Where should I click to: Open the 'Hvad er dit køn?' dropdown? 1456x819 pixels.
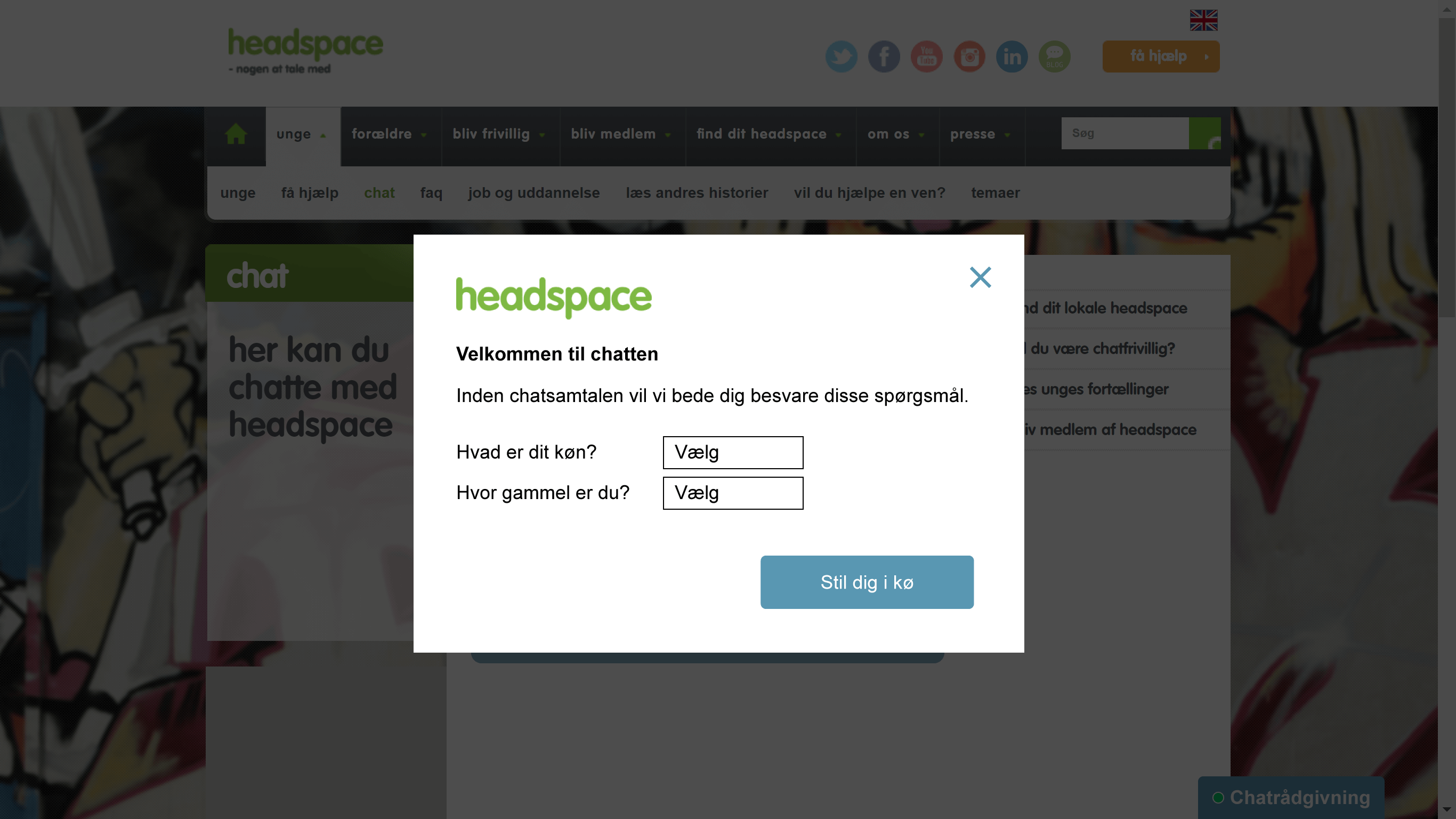click(x=733, y=453)
